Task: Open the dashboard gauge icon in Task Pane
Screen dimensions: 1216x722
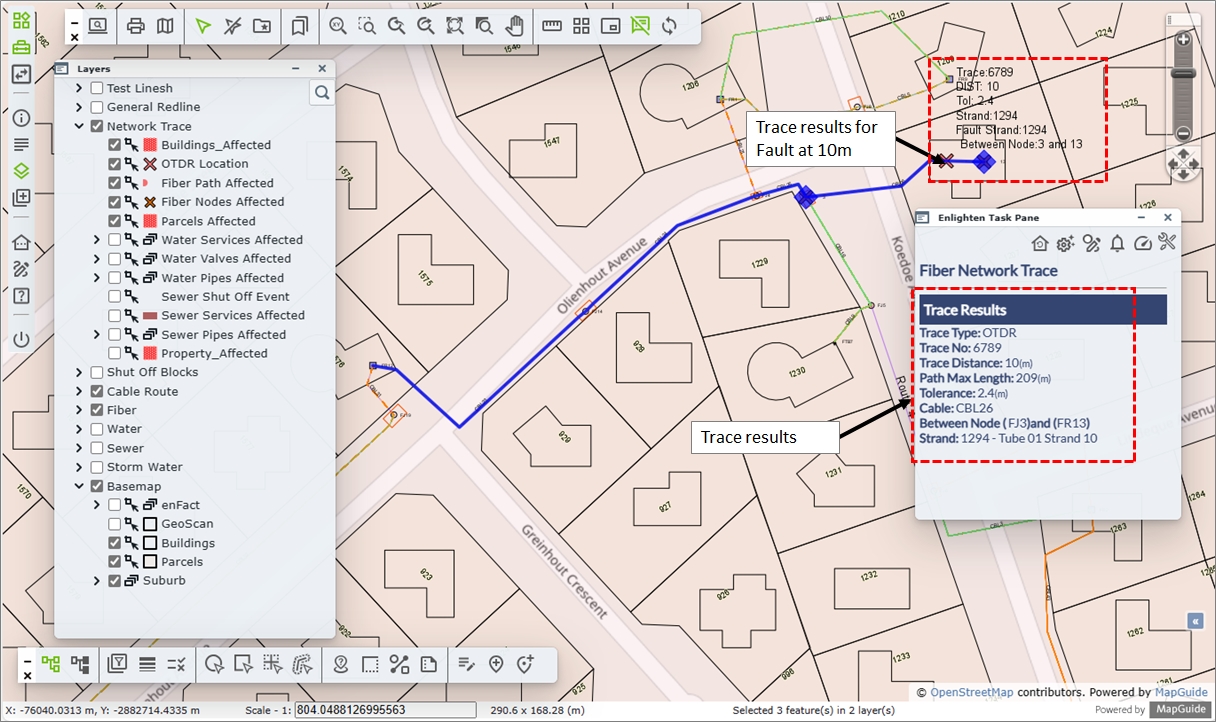Action: (x=1143, y=242)
